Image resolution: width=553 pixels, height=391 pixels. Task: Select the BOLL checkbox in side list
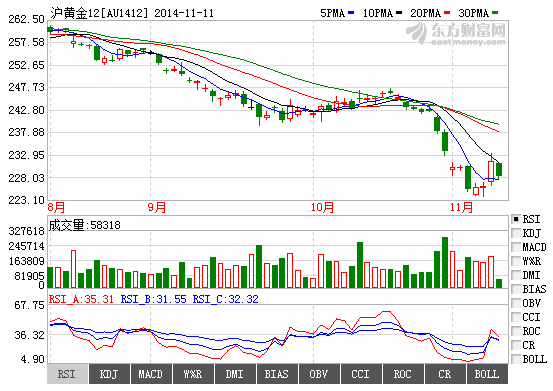(516, 359)
